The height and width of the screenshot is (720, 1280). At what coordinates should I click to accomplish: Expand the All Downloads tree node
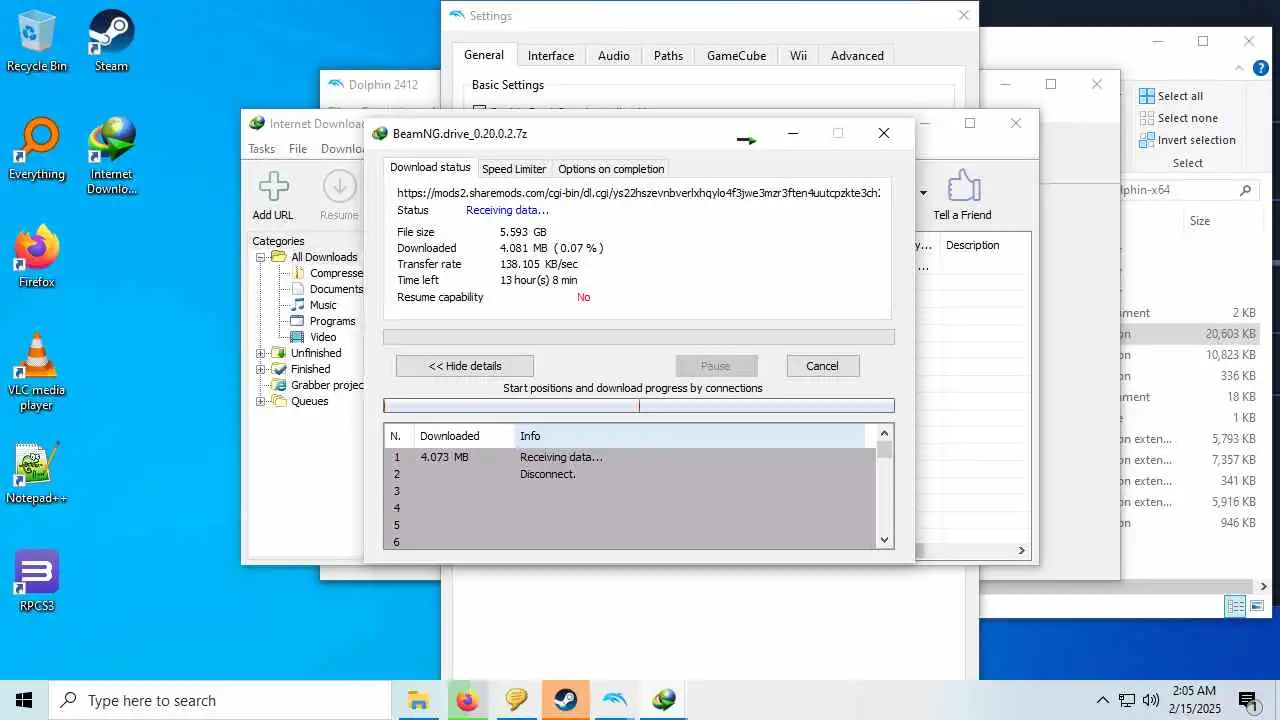pyautogui.click(x=261, y=257)
